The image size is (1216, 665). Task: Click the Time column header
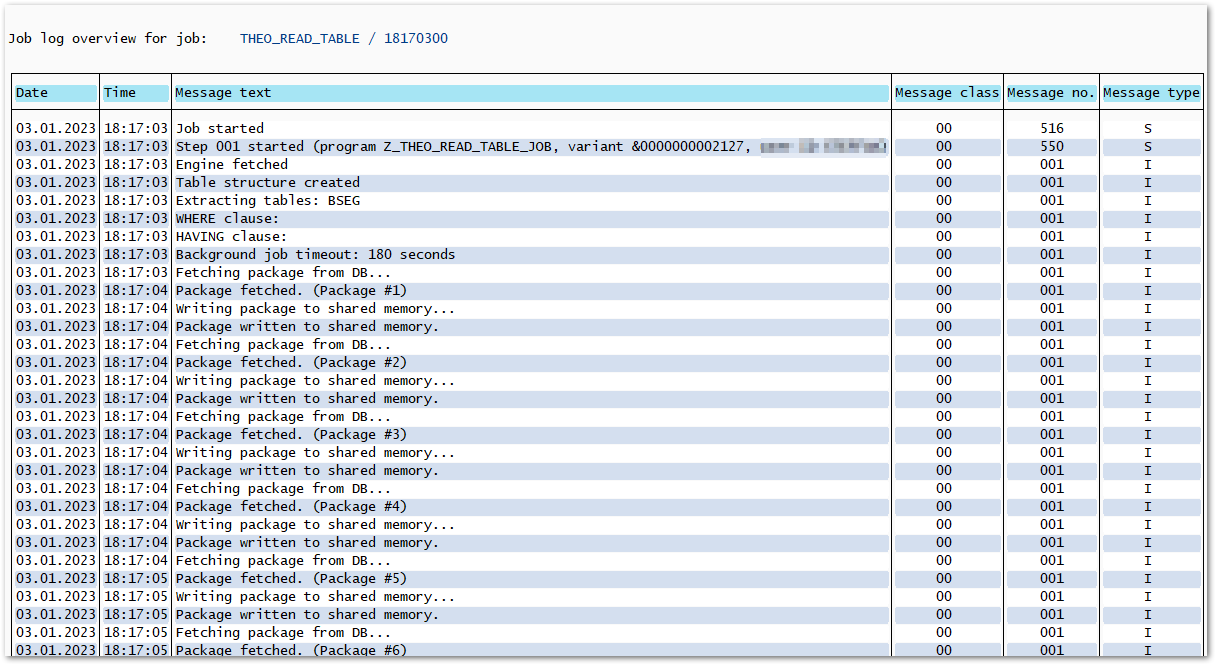coord(135,93)
